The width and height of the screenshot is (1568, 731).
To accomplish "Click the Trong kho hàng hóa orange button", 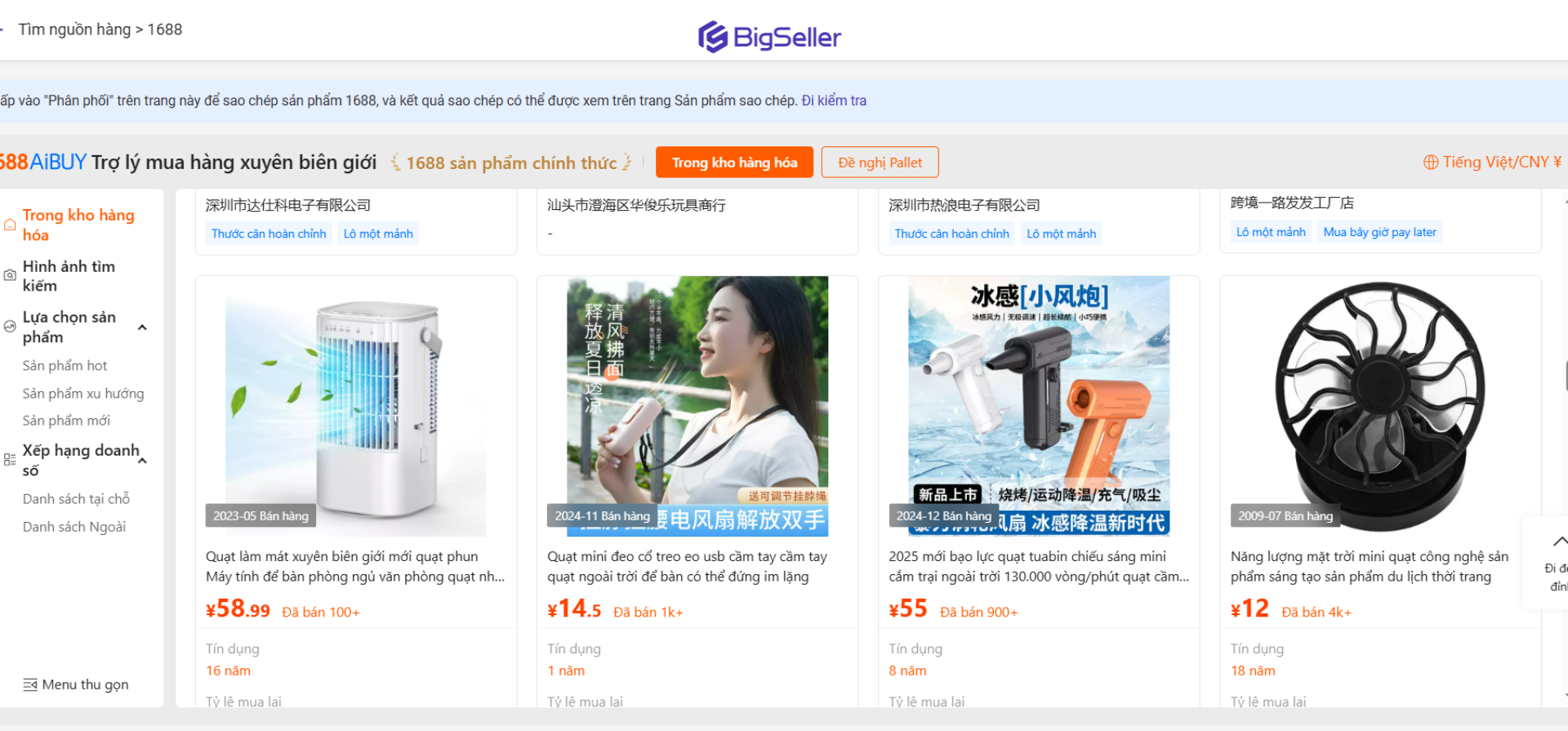I will pyautogui.click(x=734, y=162).
